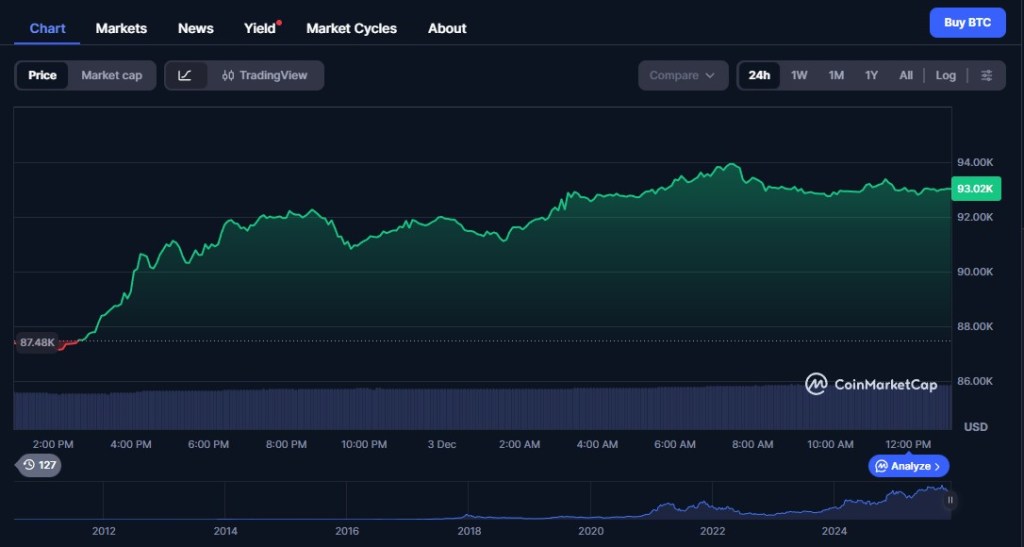This screenshot has width=1024, height=547.
Task: Click the history clock 127 badge
Action: pos(39,464)
